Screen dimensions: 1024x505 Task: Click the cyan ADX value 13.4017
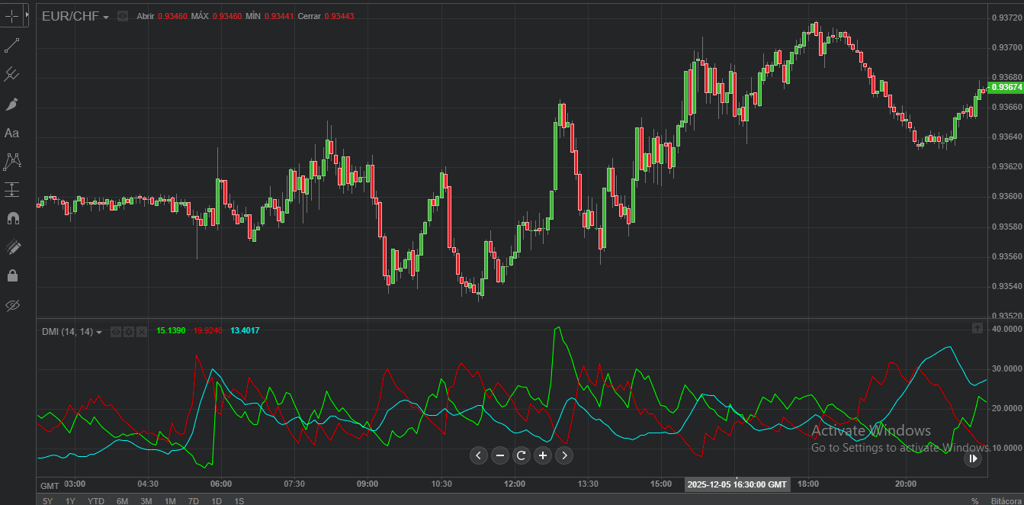[245, 331]
